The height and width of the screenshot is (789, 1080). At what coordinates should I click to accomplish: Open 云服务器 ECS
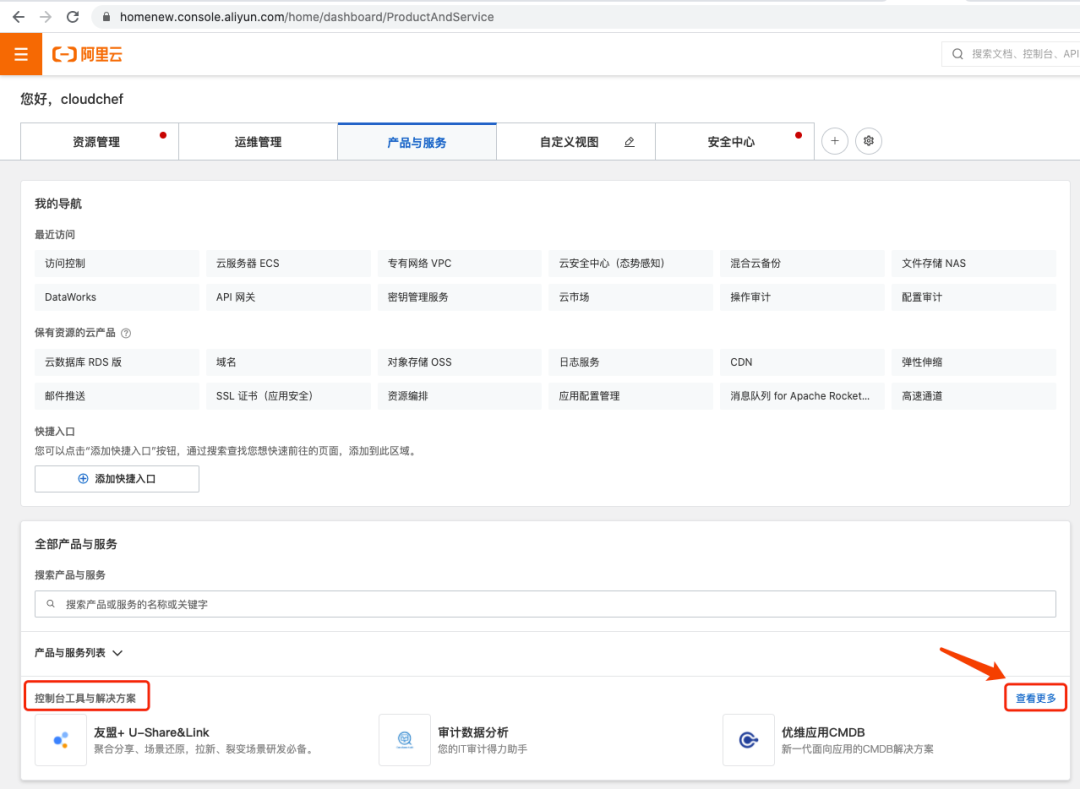coord(288,263)
